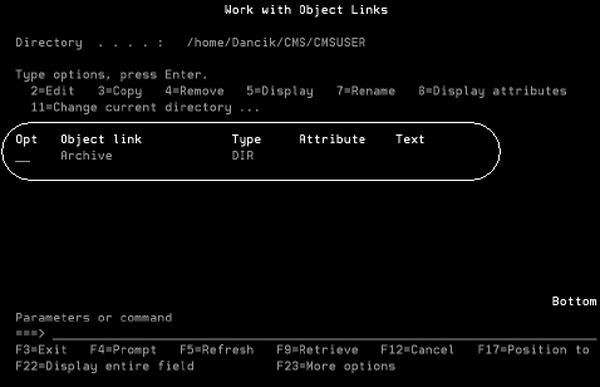Click the Opt input field beside Archive
Viewport: 600px width, 387px height.
click(23, 156)
